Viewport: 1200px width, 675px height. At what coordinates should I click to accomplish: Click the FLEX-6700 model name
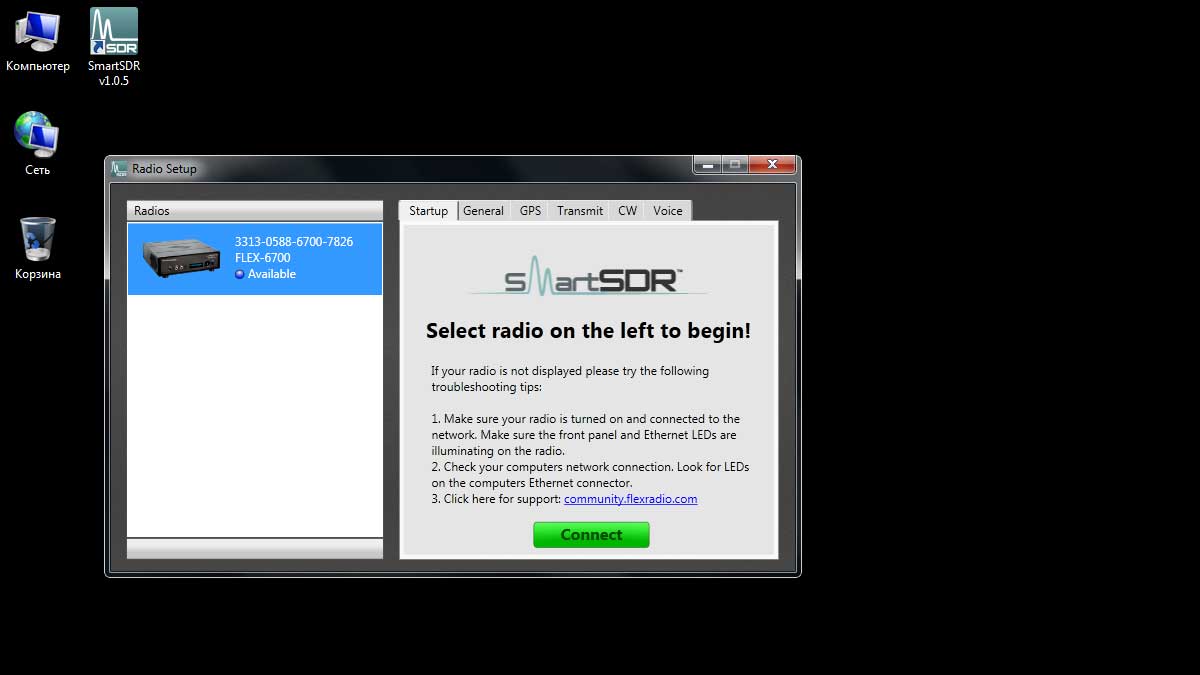tap(263, 258)
